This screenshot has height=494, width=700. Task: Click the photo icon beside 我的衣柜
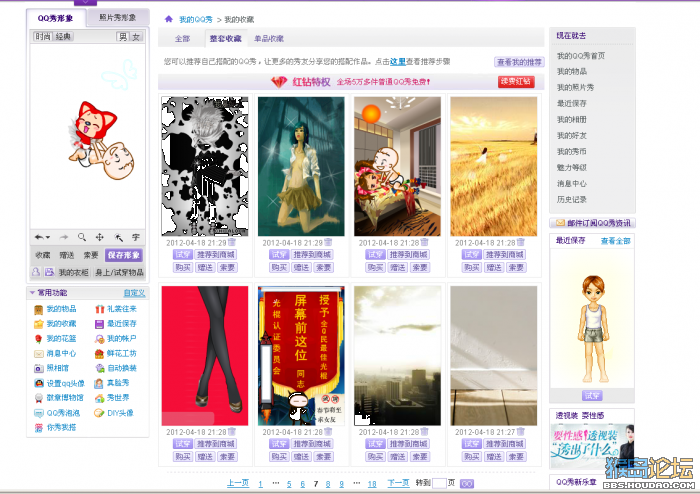(x=49, y=271)
